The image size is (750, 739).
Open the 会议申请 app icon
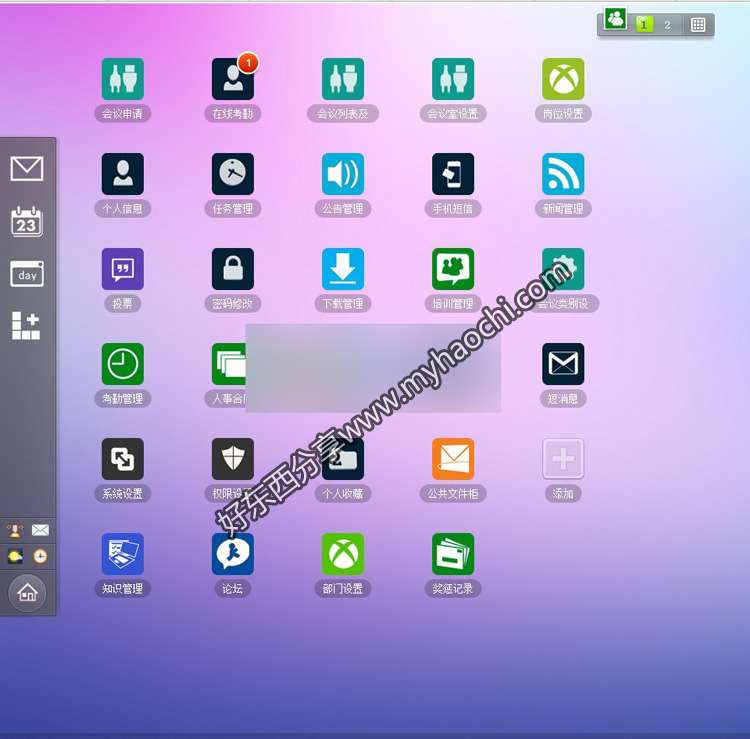point(122,79)
